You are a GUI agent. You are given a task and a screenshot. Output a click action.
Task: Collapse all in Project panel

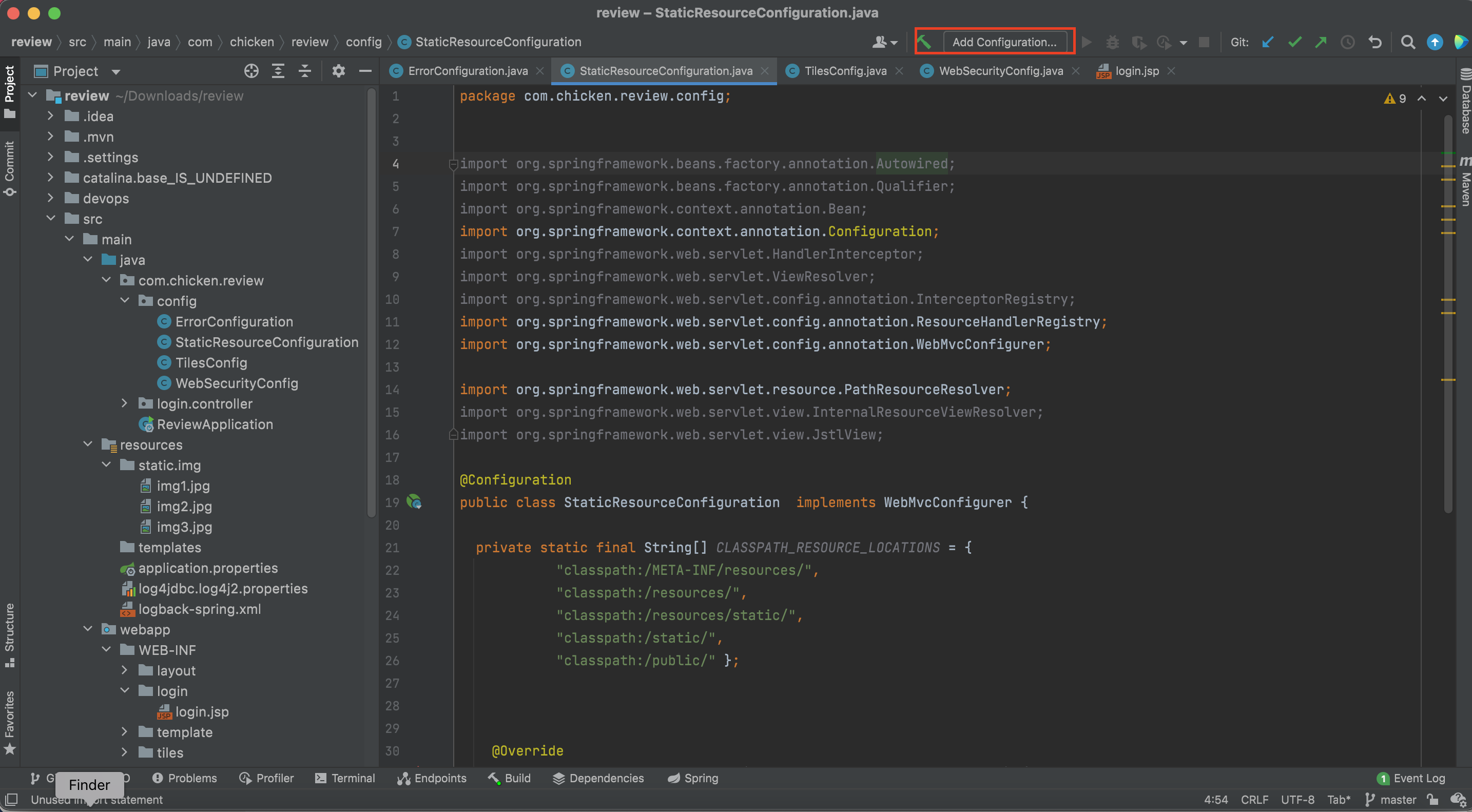tap(305, 71)
